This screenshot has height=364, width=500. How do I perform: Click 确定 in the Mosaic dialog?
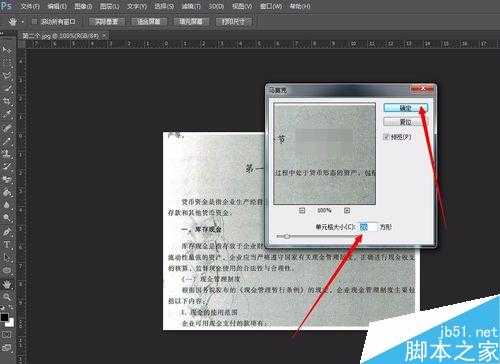[406, 108]
